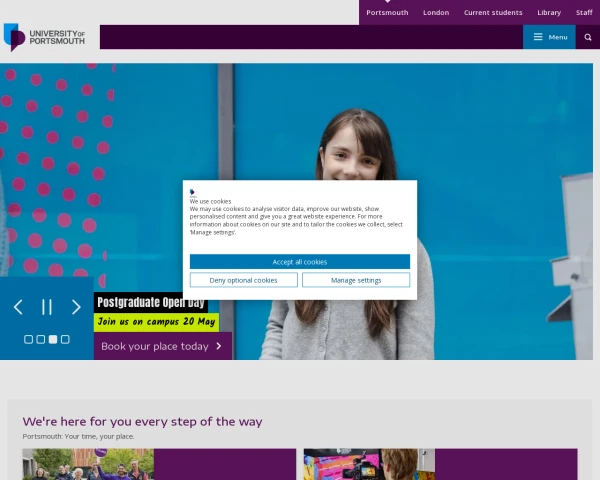Select the second carousel slide indicator

coord(41,340)
